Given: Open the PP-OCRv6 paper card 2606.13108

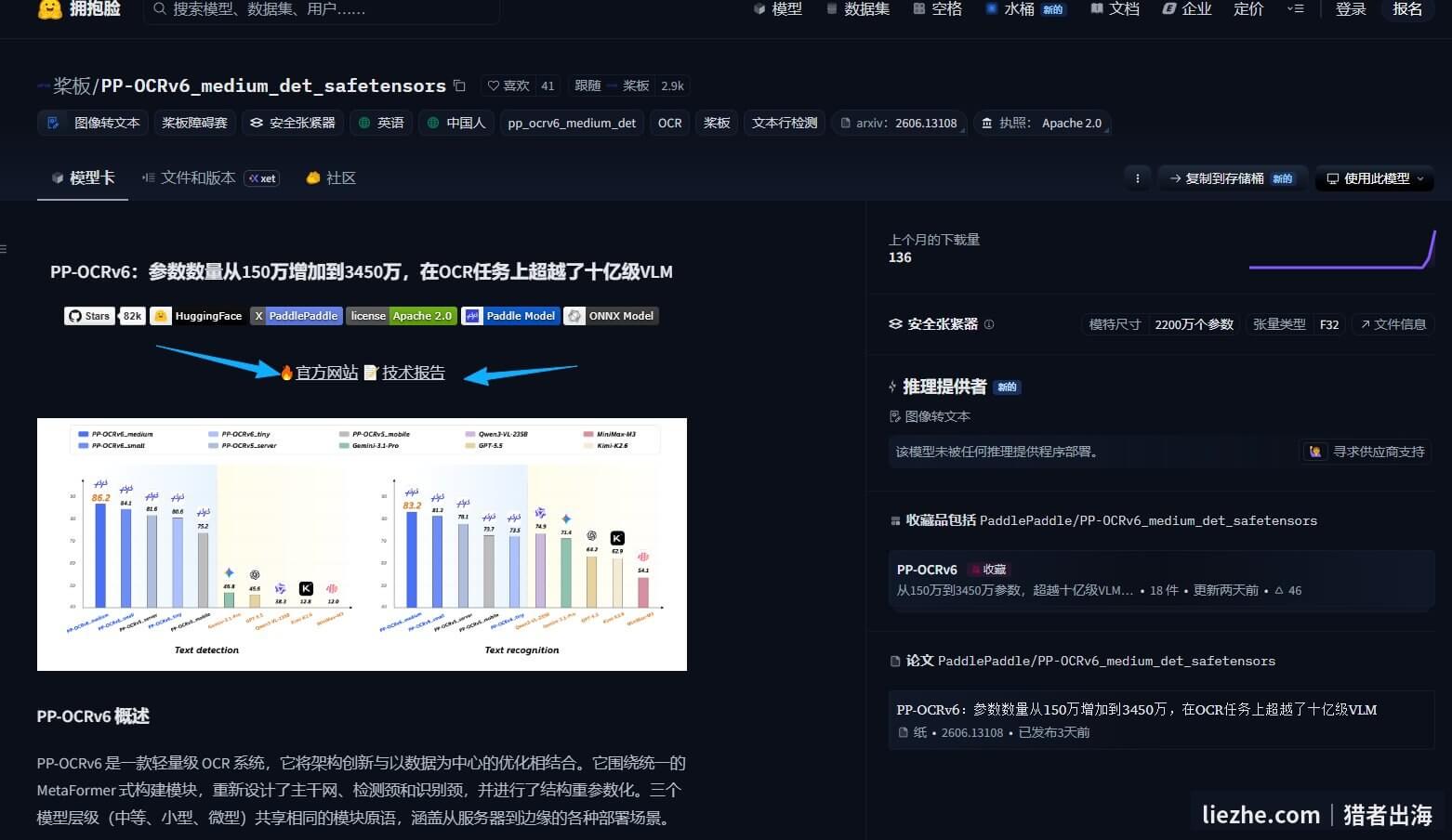Looking at the screenshot, I should [x=1161, y=720].
